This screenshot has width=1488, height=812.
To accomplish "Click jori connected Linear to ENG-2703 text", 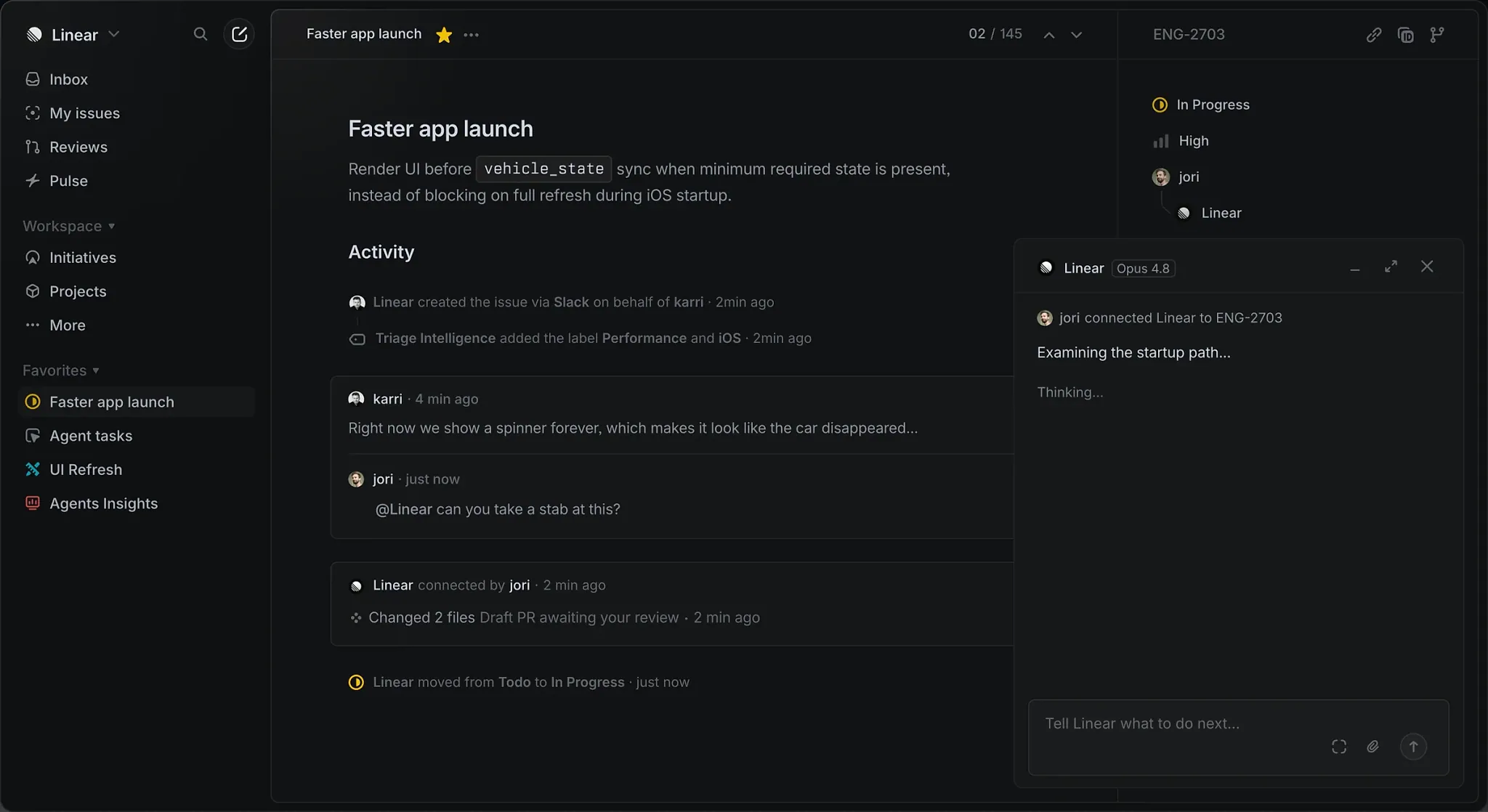I will 1170,317.
